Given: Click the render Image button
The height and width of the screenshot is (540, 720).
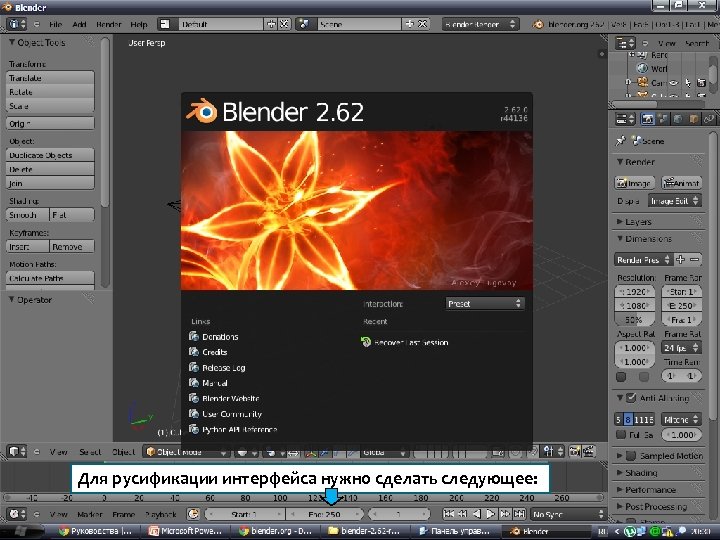Looking at the screenshot, I should pos(635,183).
